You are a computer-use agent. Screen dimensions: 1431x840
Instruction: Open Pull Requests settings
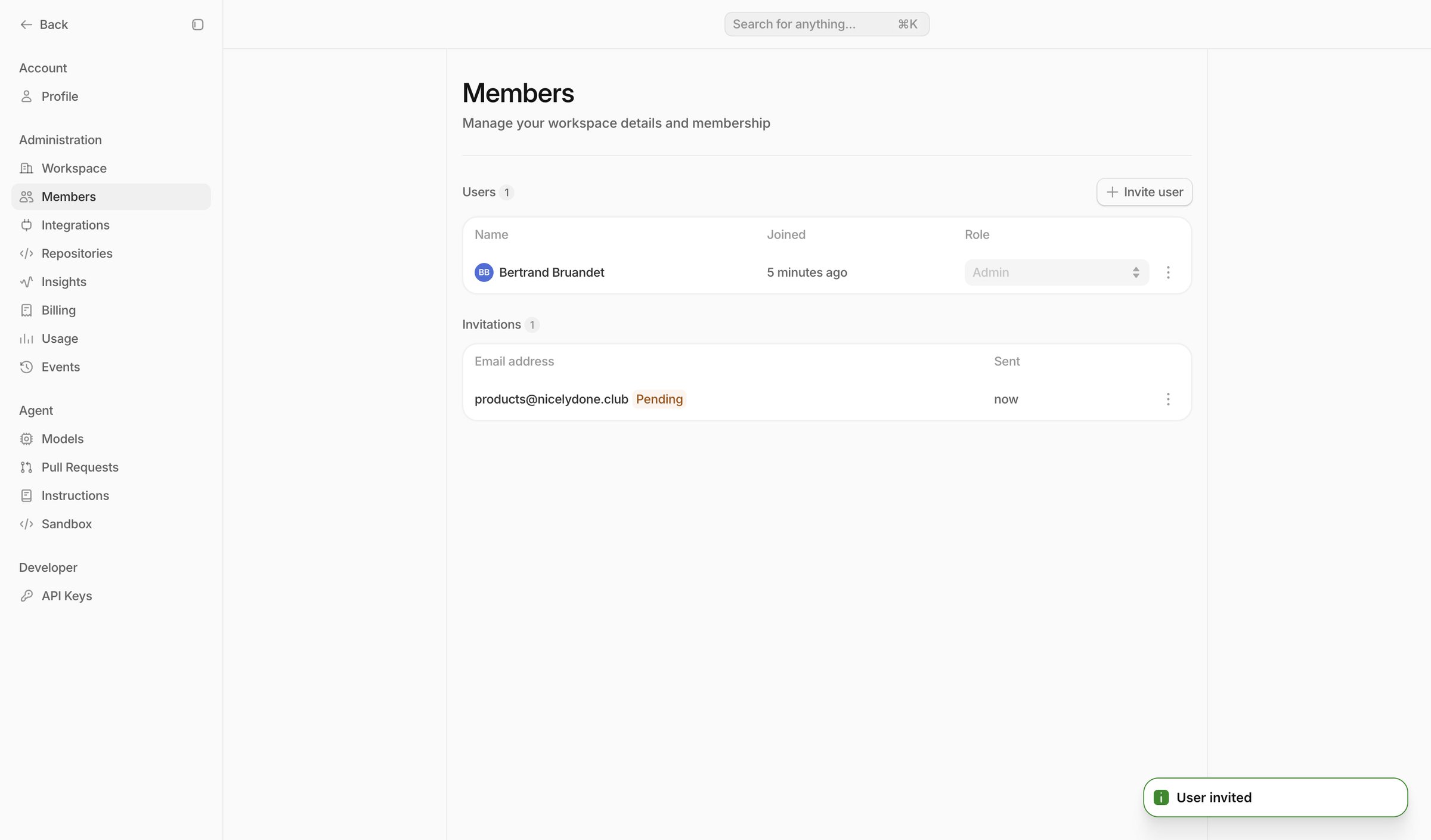111,467
